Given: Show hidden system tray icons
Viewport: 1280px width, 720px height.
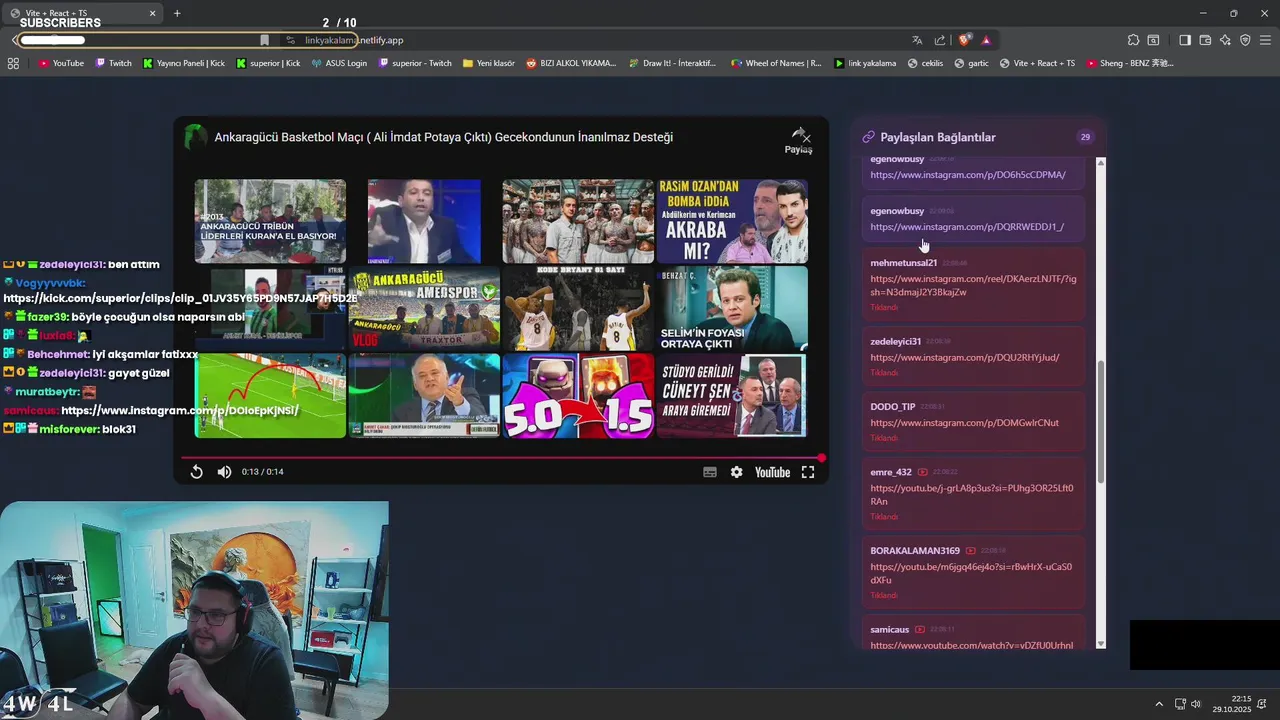Looking at the screenshot, I should 1159,704.
